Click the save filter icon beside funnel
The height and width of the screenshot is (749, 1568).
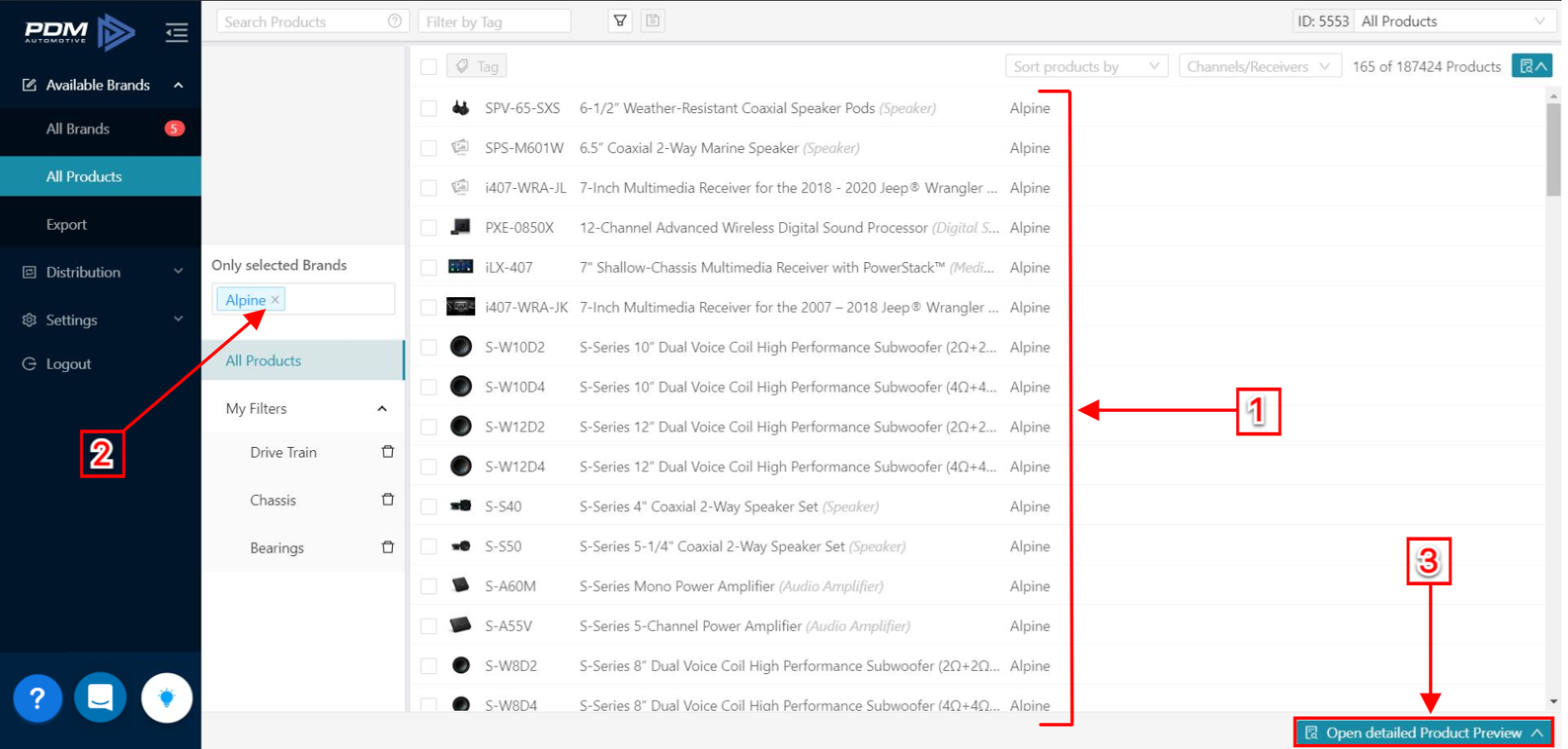[x=653, y=21]
